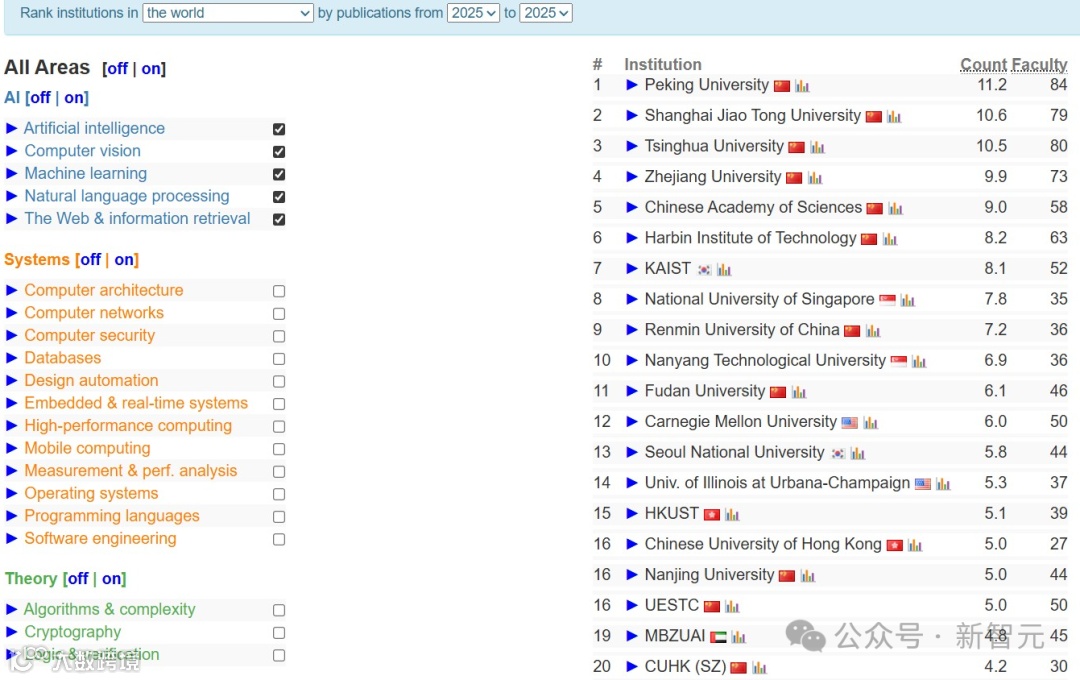Enable the Databases checkbox
This screenshot has width=1080, height=680.
pyautogui.click(x=279, y=359)
